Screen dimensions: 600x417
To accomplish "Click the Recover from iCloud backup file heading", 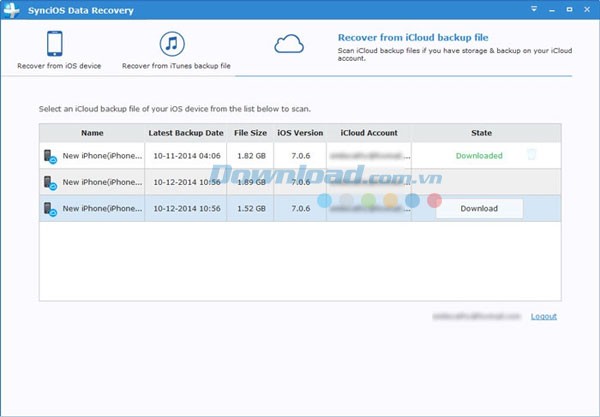I will (413, 37).
